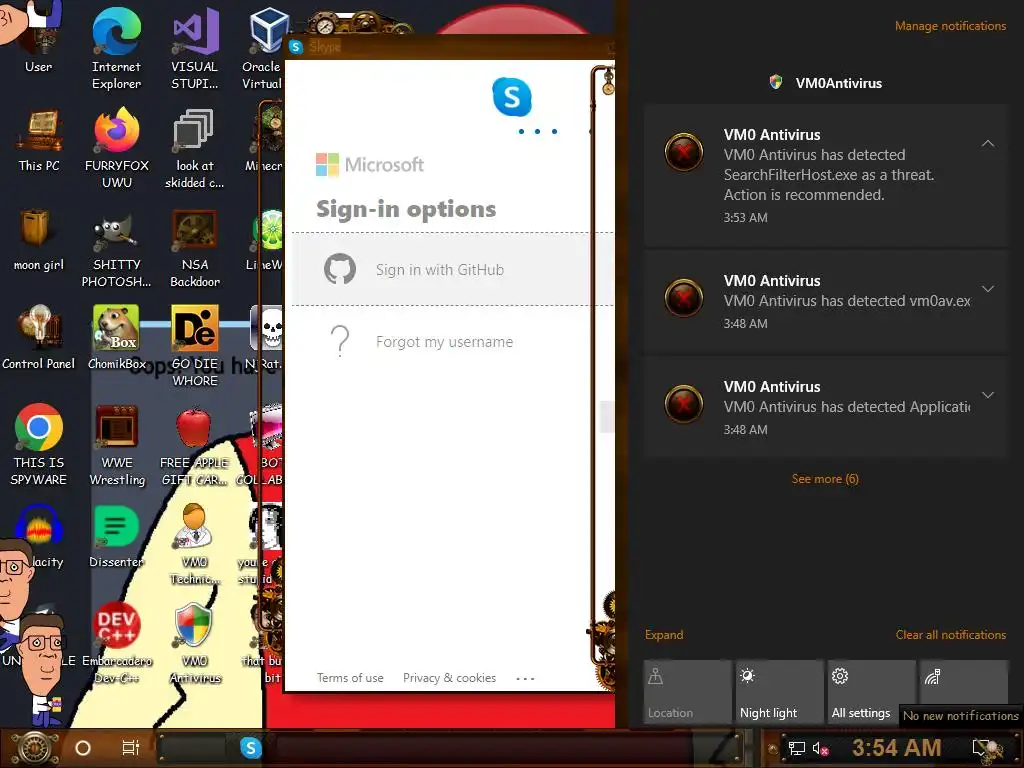This screenshot has height=768, width=1024.
Task: Open Task View on the taskbar
Action: click(x=131, y=748)
